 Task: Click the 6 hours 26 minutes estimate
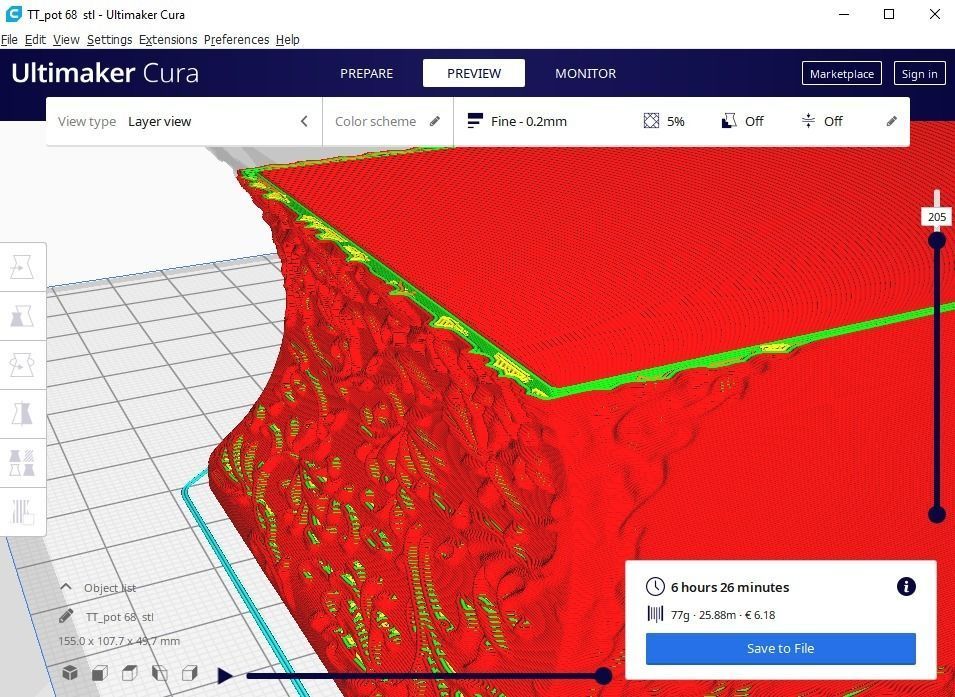tap(730, 587)
